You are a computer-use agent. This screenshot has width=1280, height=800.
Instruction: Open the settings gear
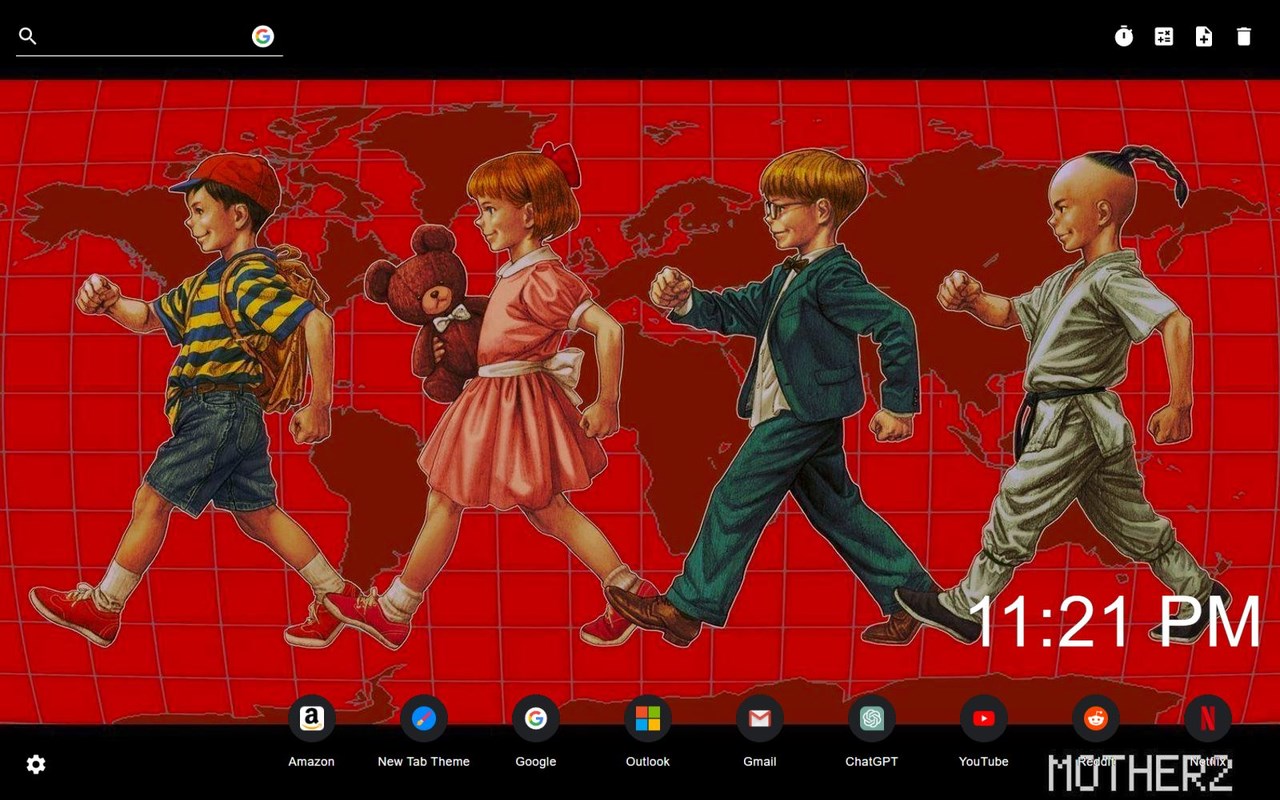click(x=36, y=765)
